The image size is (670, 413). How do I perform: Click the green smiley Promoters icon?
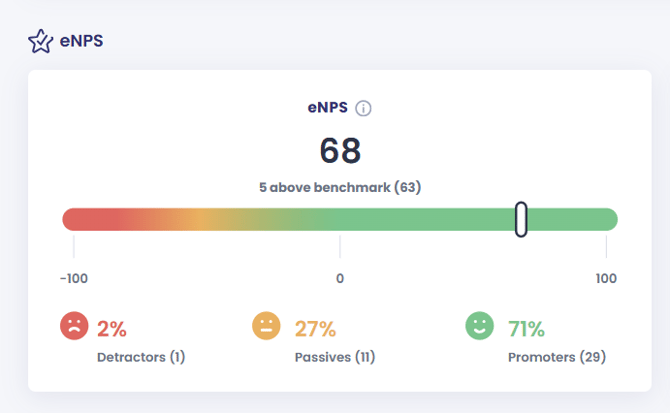pos(480,326)
